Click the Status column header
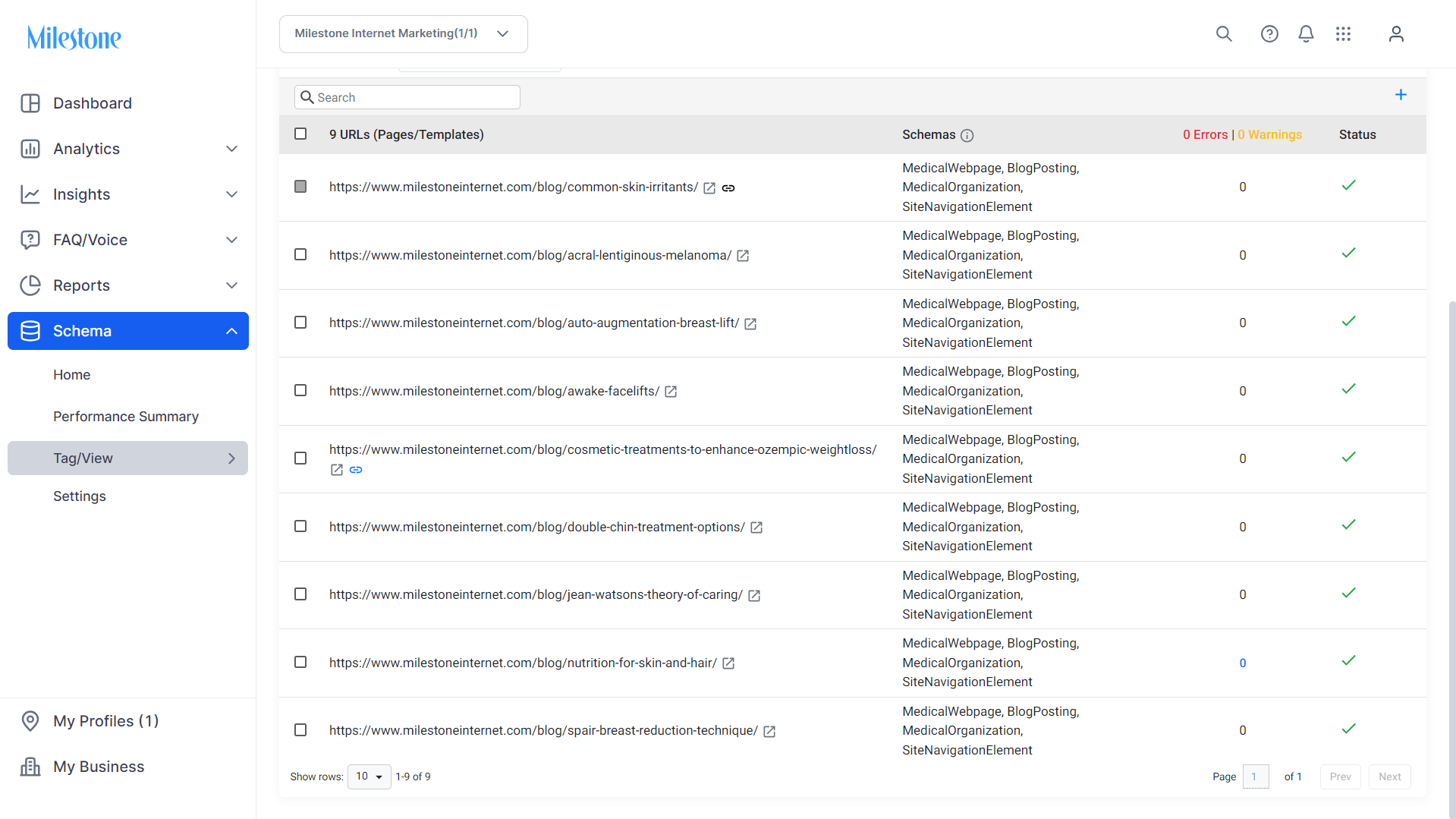The height and width of the screenshot is (819, 1456). 1357,134
